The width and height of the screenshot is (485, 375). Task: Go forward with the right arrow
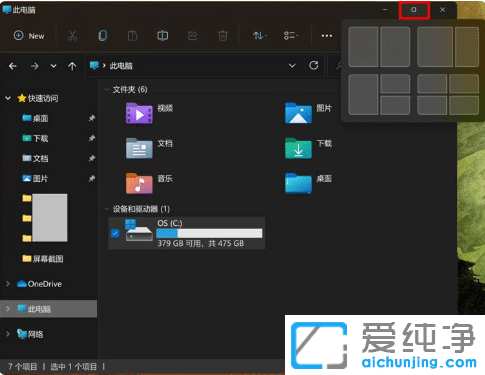click(x=34, y=66)
